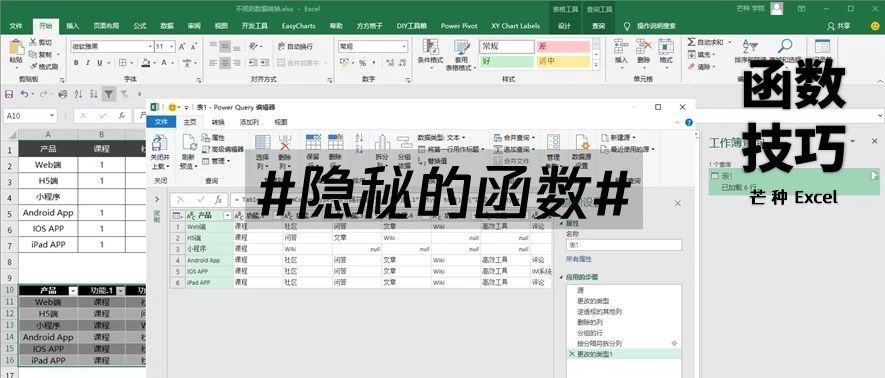Image resolution: width=885 pixels, height=378 pixels.
Task: Click the 所有属性 (All Properties) link
Action: click(x=579, y=259)
